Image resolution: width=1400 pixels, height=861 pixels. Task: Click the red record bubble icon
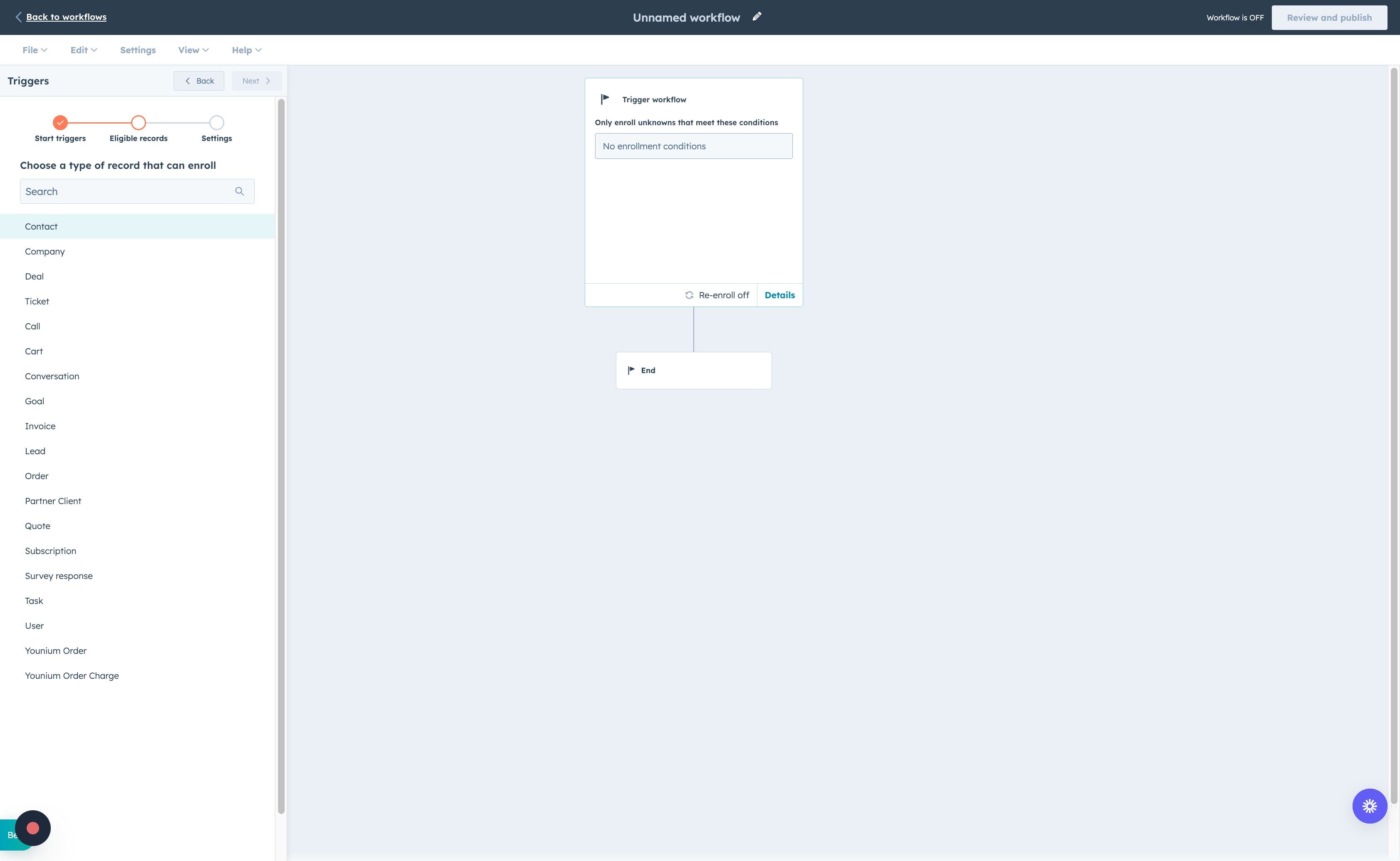point(32,828)
